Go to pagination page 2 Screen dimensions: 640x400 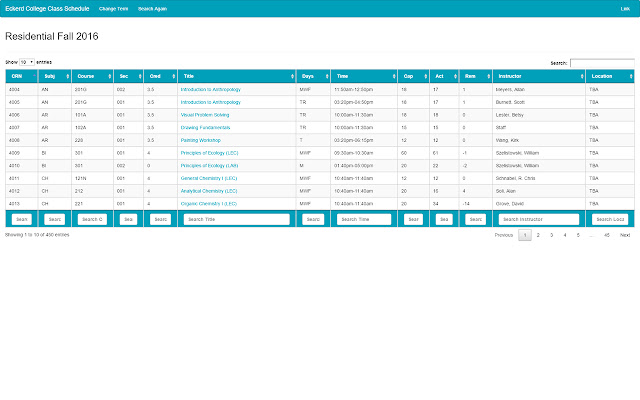538,235
